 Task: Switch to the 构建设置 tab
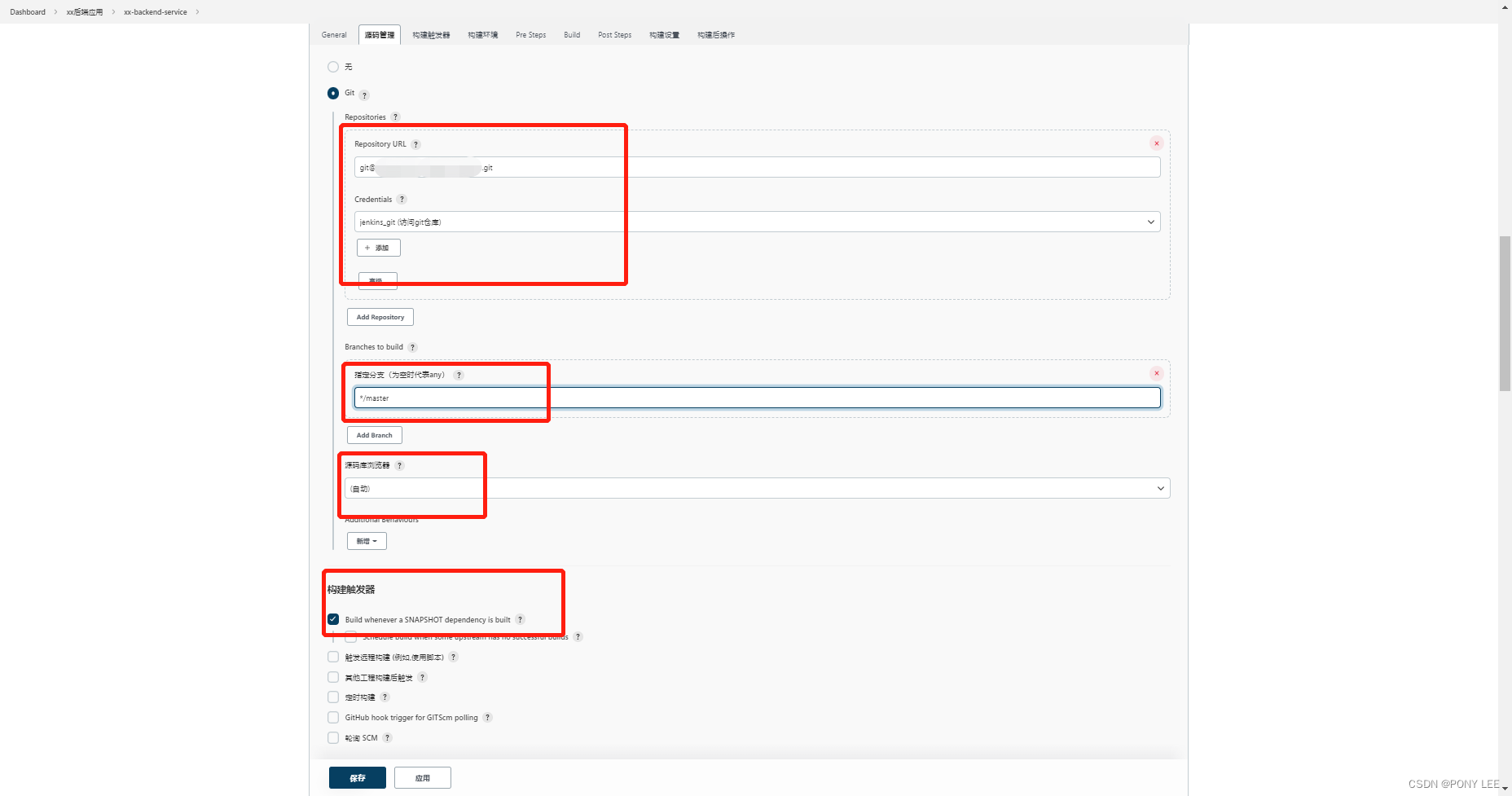click(665, 35)
